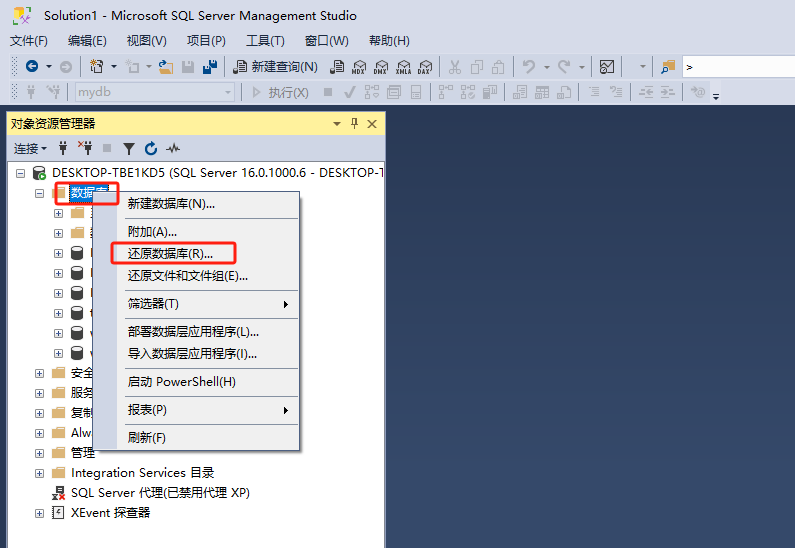The height and width of the screenshot is (548, 795).
Task: Click the new project icon
Action: (96, 66)
